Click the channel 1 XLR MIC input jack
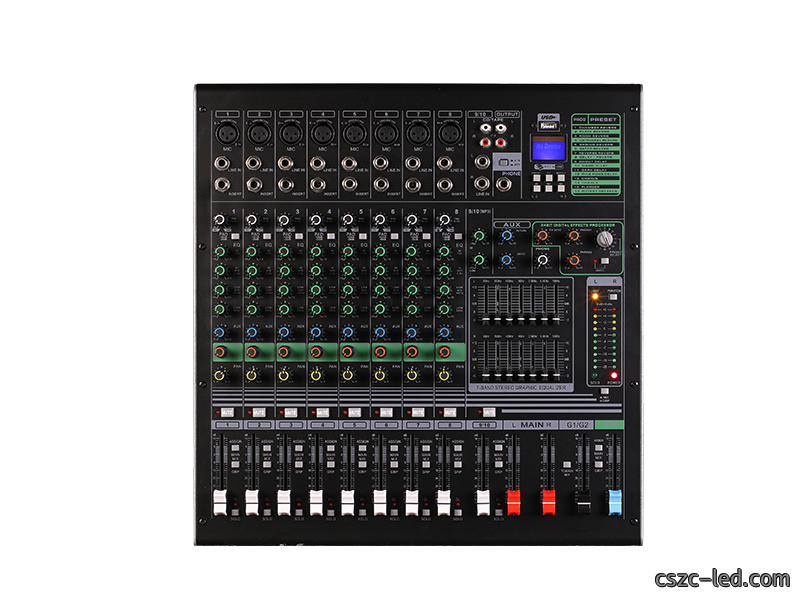800x600 pixels. pyautogui.click(x=227, y=134)
